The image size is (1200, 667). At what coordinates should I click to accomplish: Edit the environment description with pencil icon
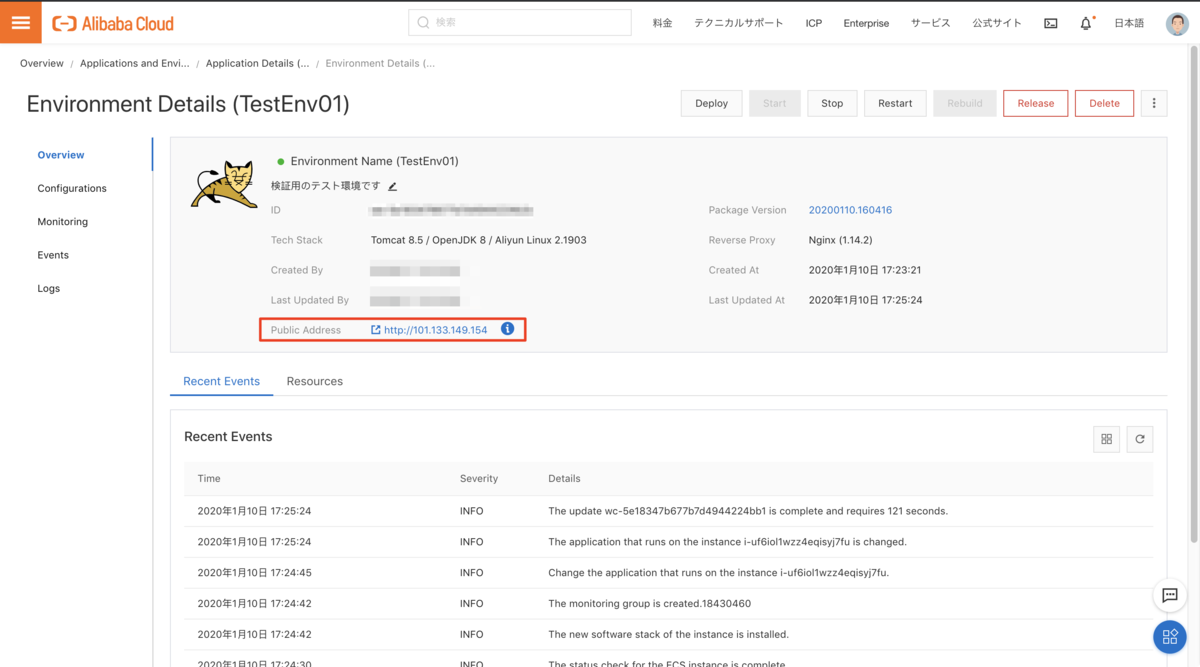point(392,186)
